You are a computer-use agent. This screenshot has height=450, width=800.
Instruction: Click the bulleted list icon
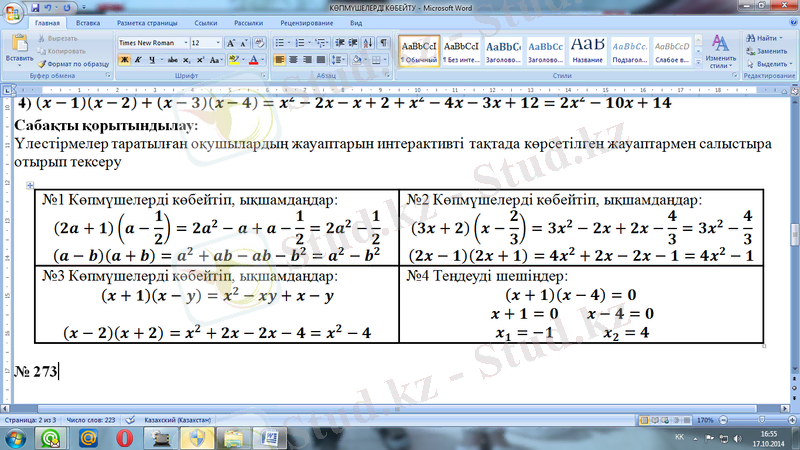(x=283, y=44)
